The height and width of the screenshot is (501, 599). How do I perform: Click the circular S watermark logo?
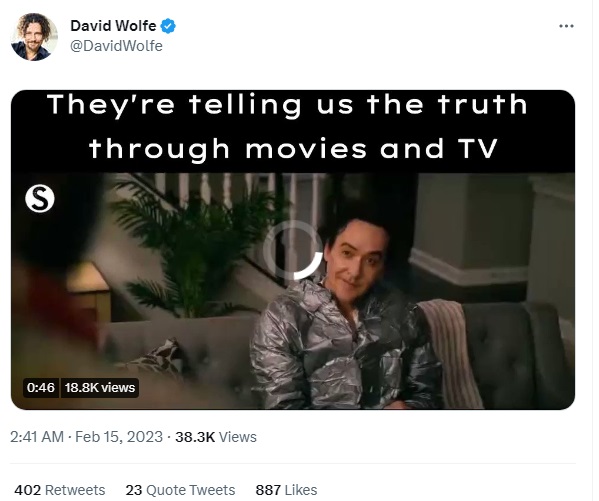(40, 199)
